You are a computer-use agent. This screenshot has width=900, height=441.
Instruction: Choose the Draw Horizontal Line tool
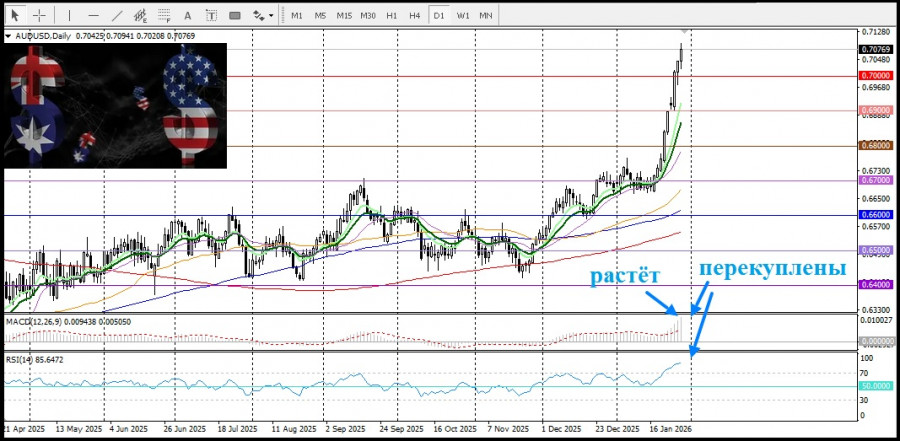pos(94,16)
